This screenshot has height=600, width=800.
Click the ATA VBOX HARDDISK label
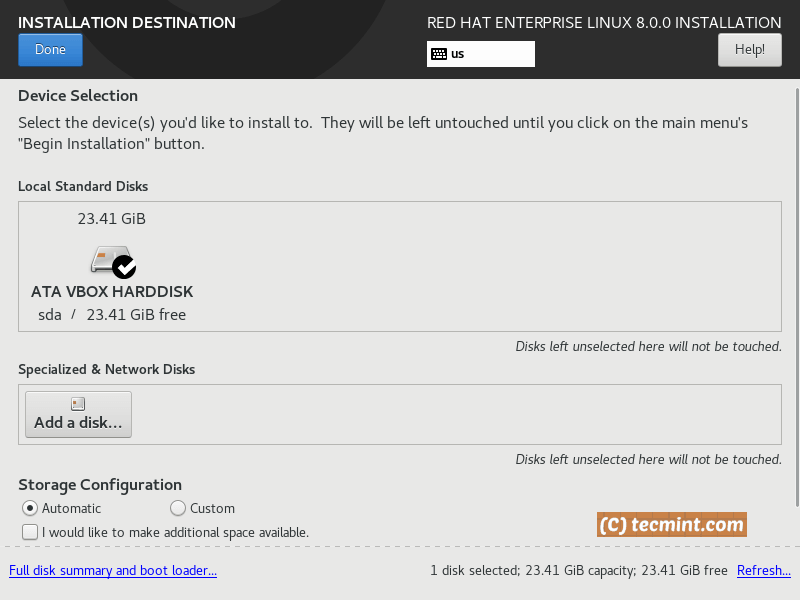[112, 292]
